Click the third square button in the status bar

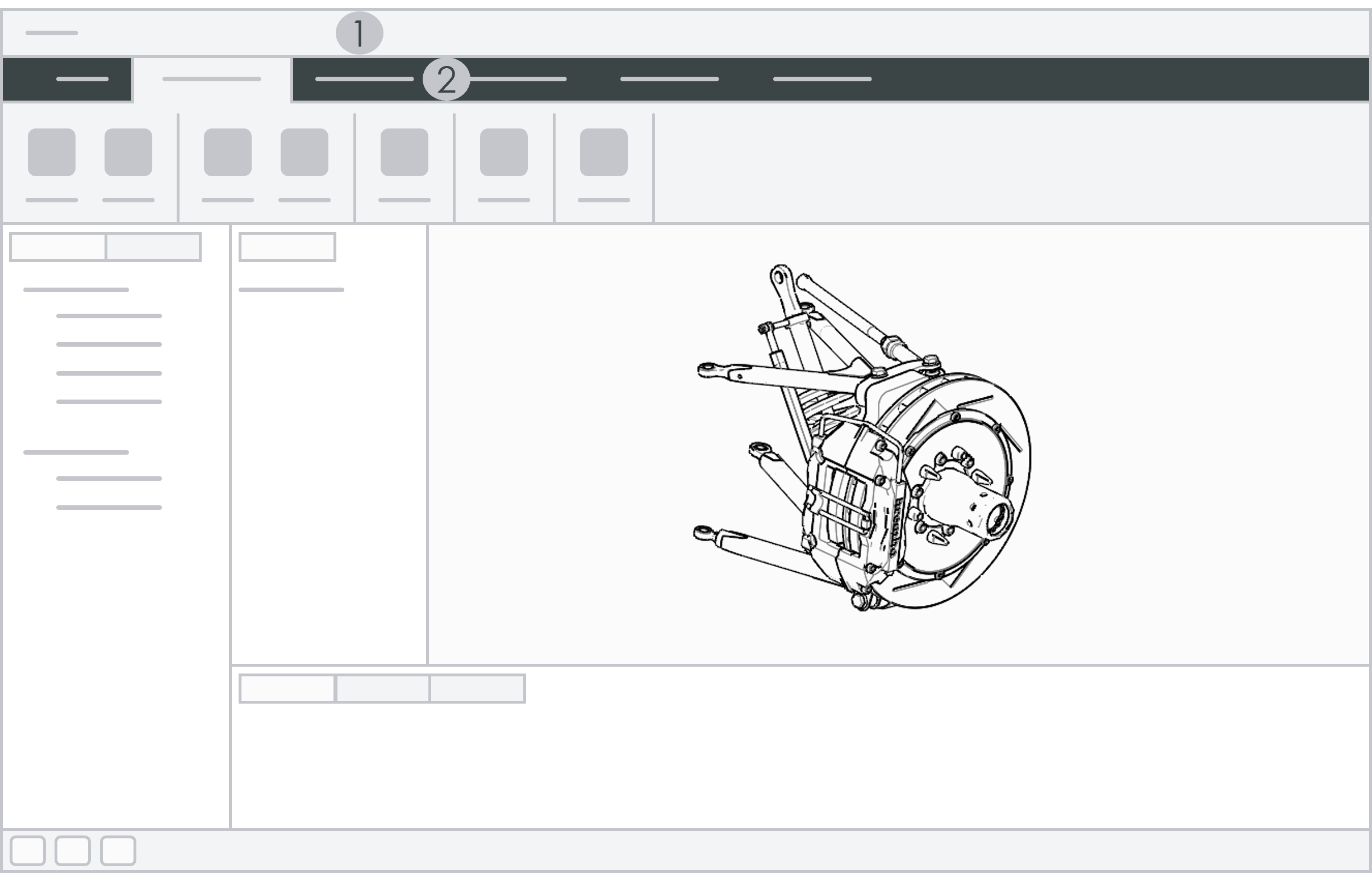pyautogui.click(x=118, y=851)
